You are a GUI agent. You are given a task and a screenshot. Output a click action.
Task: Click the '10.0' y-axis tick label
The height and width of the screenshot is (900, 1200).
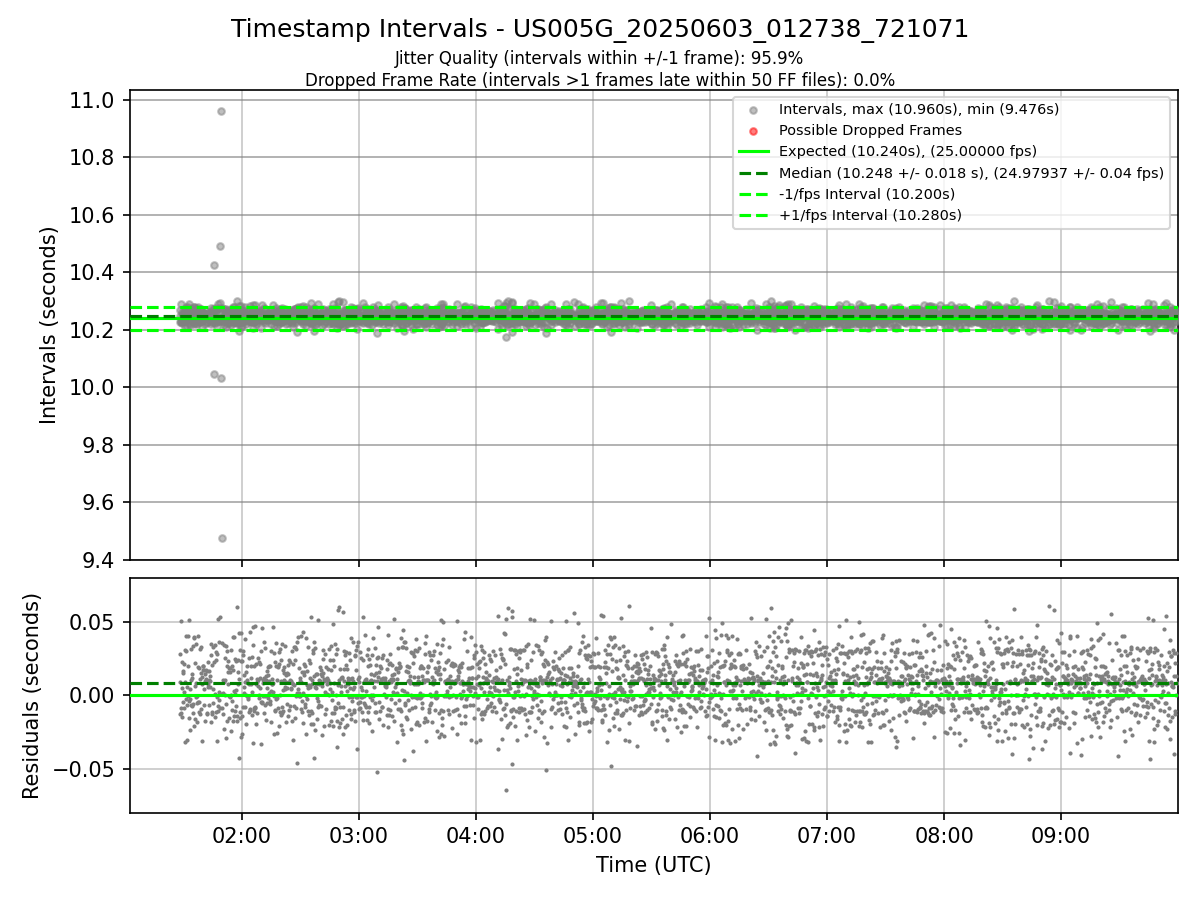pos(93,388)
